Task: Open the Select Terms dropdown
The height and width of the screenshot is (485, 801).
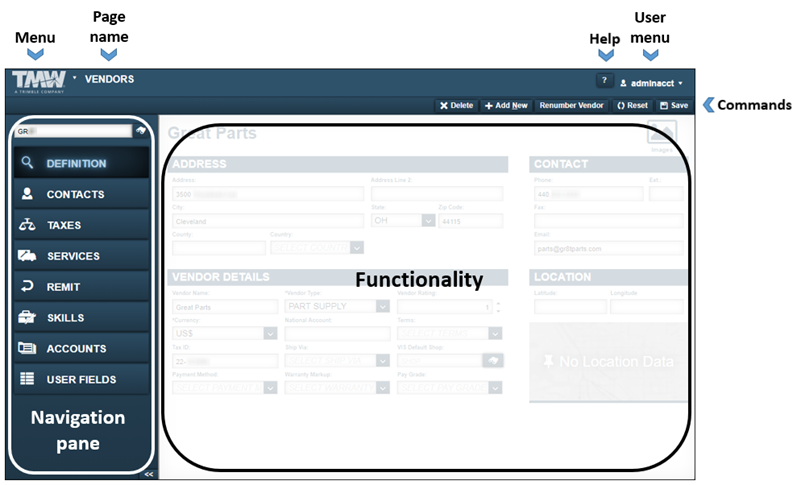Action: (450, 333)
